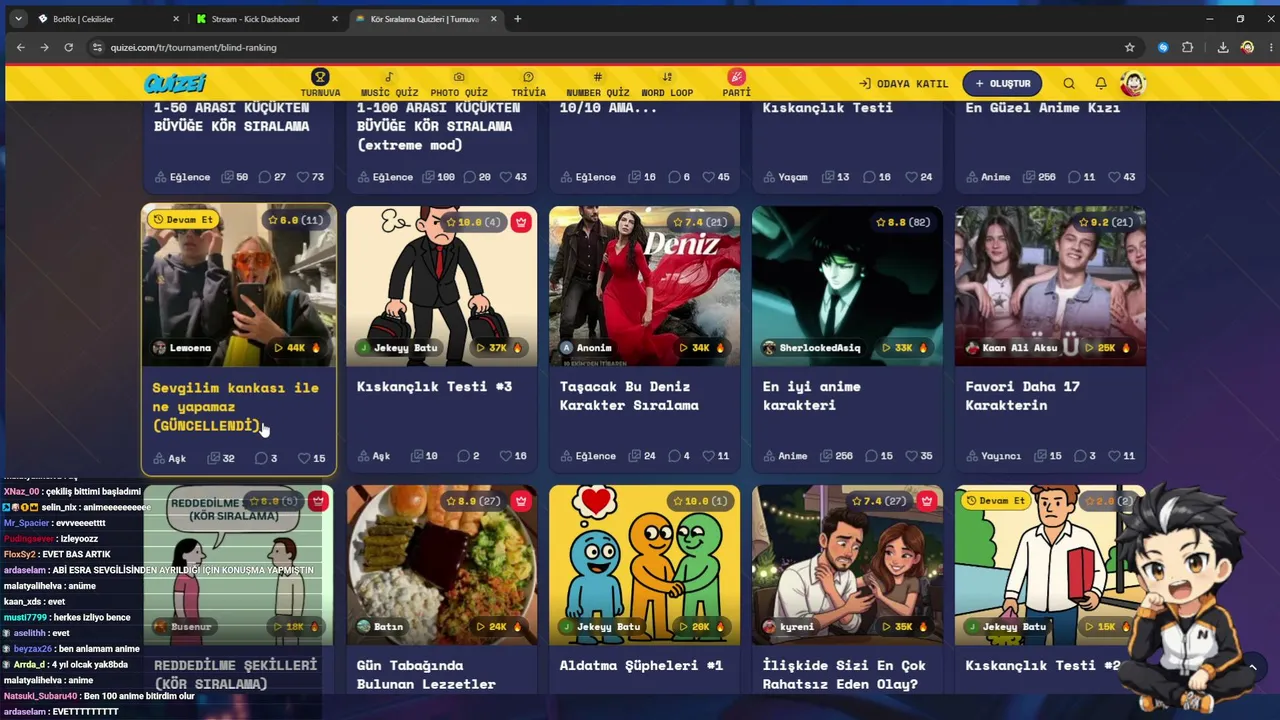Open comments icon on En iyi anime karakteri card
Screen dimensions: 1280x720
[x=872, y=456]
